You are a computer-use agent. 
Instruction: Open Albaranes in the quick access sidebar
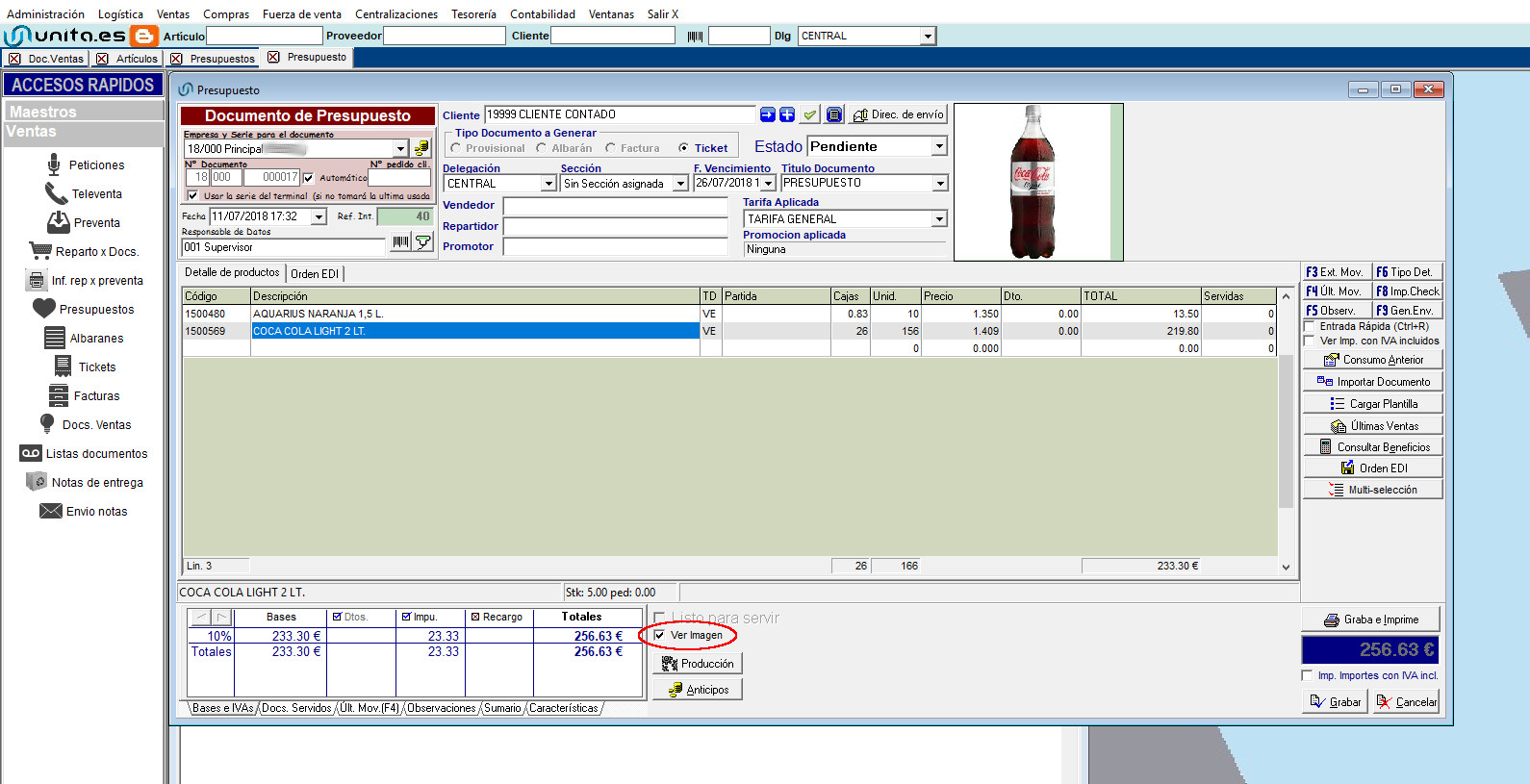click(x=84, y=339)
